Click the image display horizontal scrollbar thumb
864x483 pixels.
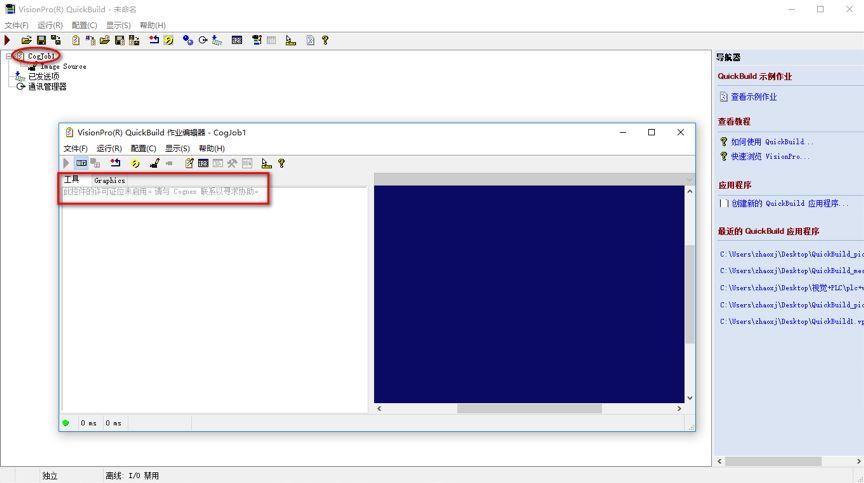click(x=529, y=409)
